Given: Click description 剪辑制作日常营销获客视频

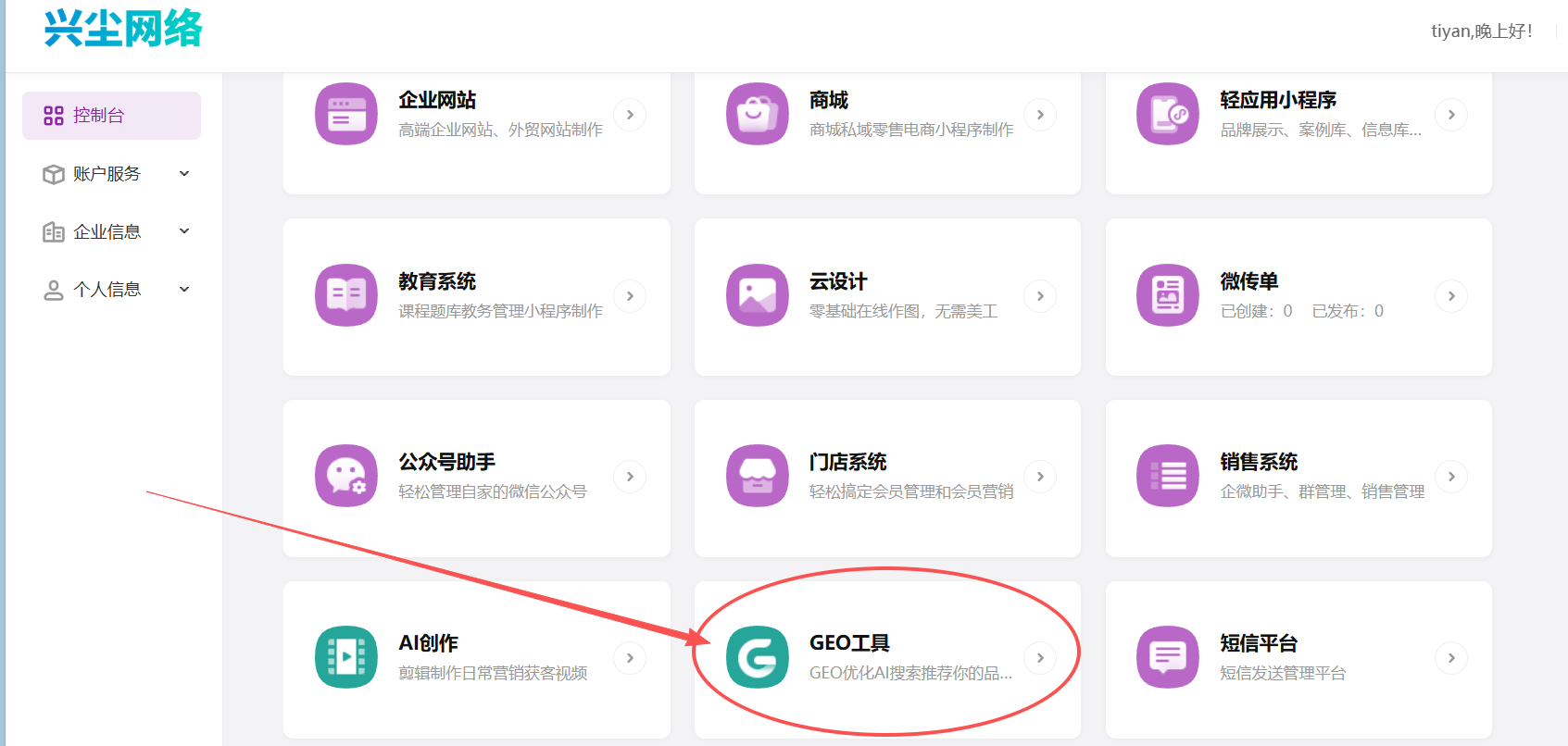Looking at the screenshot, I should [493, 673].
